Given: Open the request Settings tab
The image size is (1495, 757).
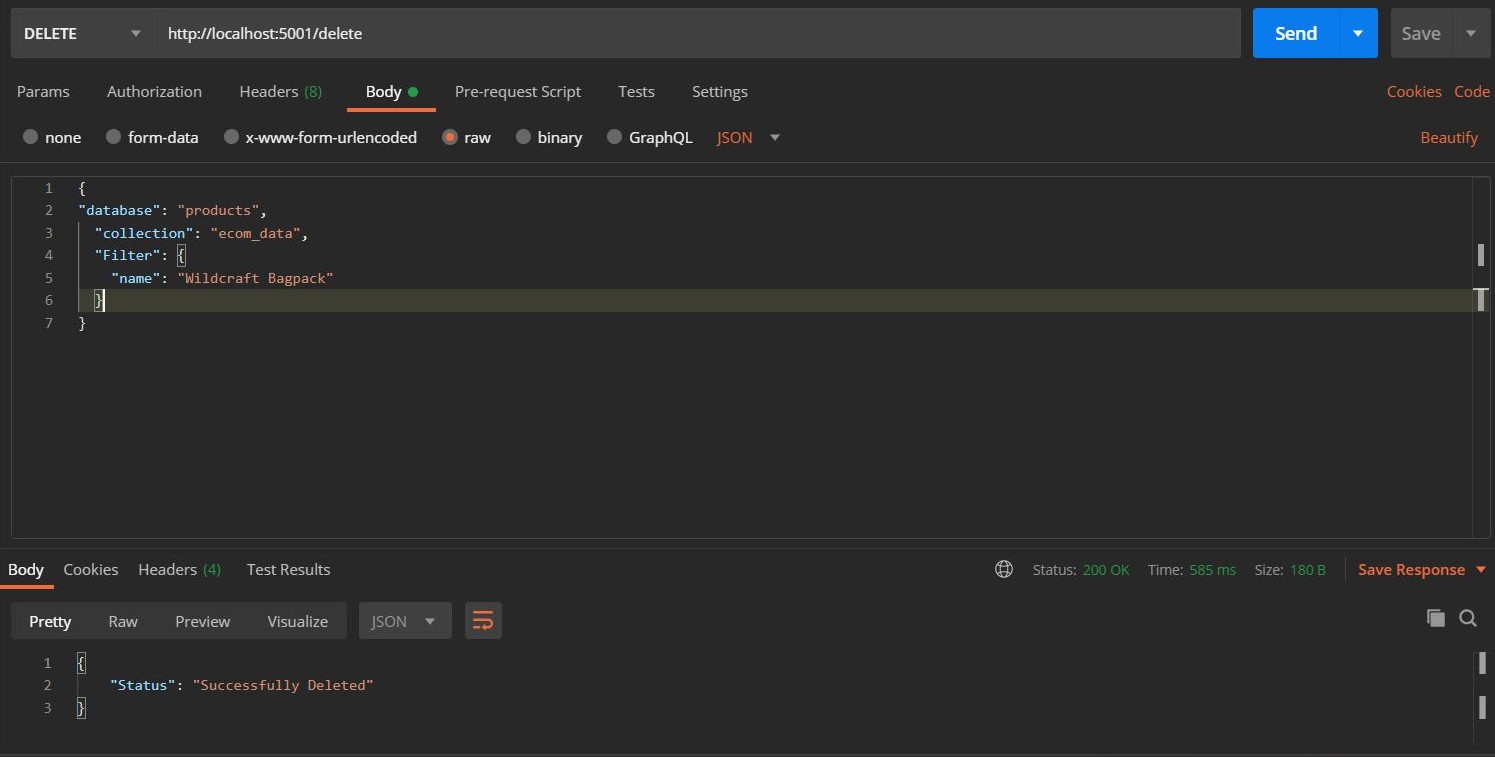Looking at the screenshot, I should (720, 91).
